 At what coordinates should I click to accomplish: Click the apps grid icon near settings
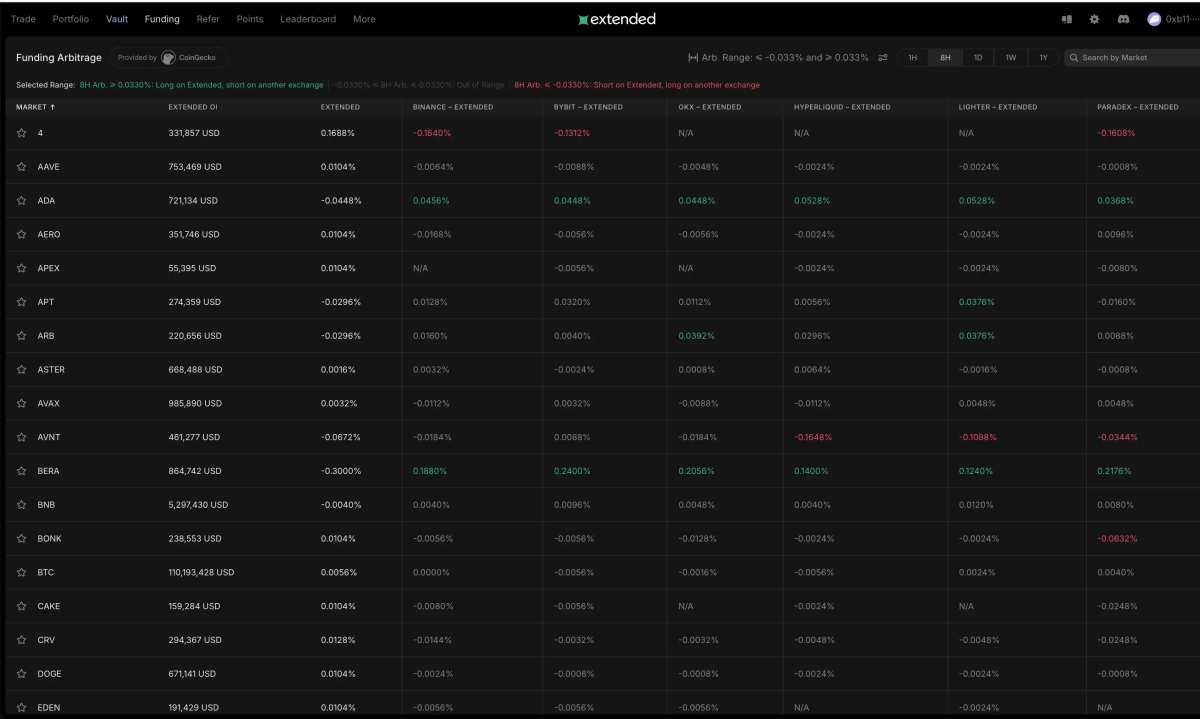[1064, 18]
